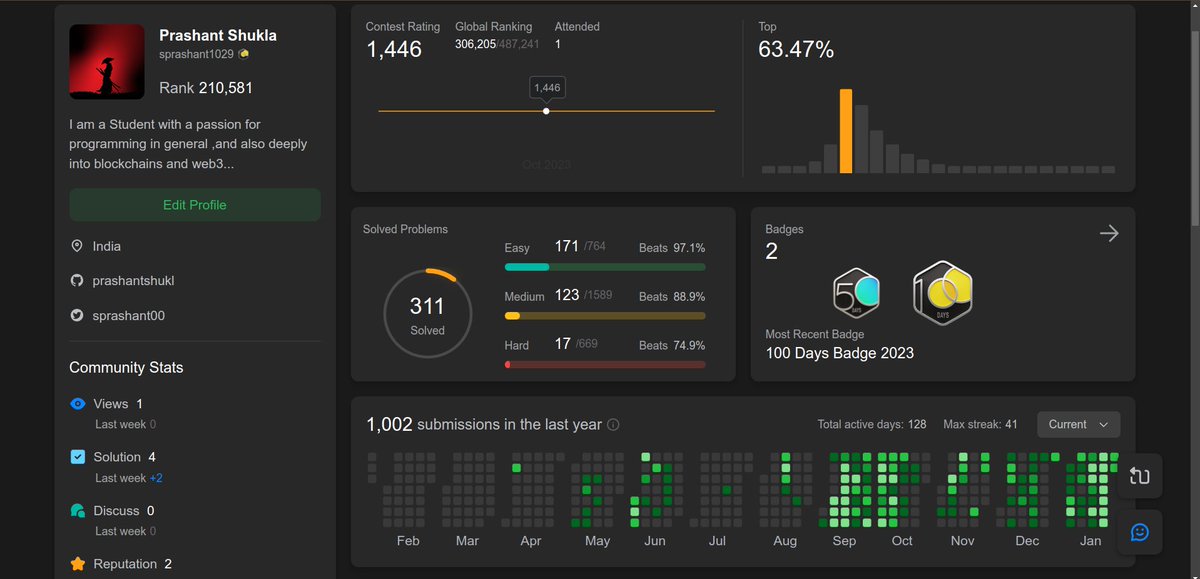Viewport: 1200px width, 579px height.
Task: Click the Total active days: 128 text
Action: pyautogui.click(x=872, y=425)
